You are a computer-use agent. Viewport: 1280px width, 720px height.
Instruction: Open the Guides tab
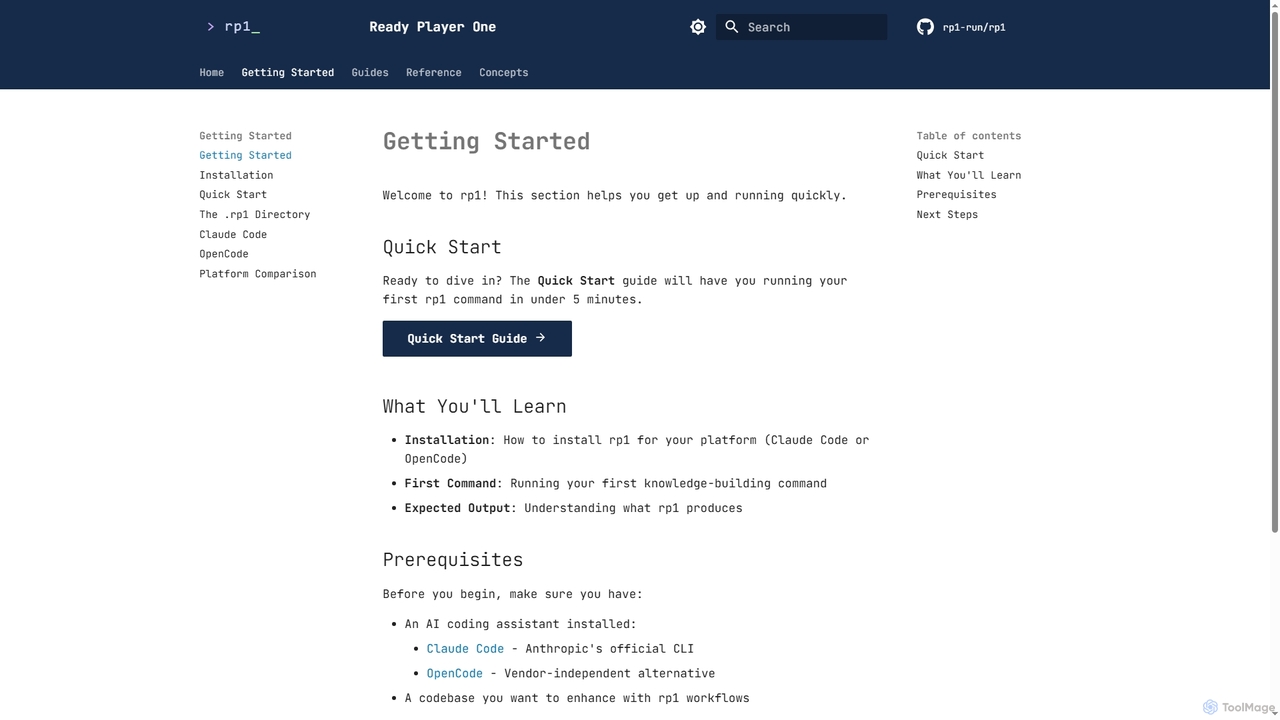click(370, 72)
